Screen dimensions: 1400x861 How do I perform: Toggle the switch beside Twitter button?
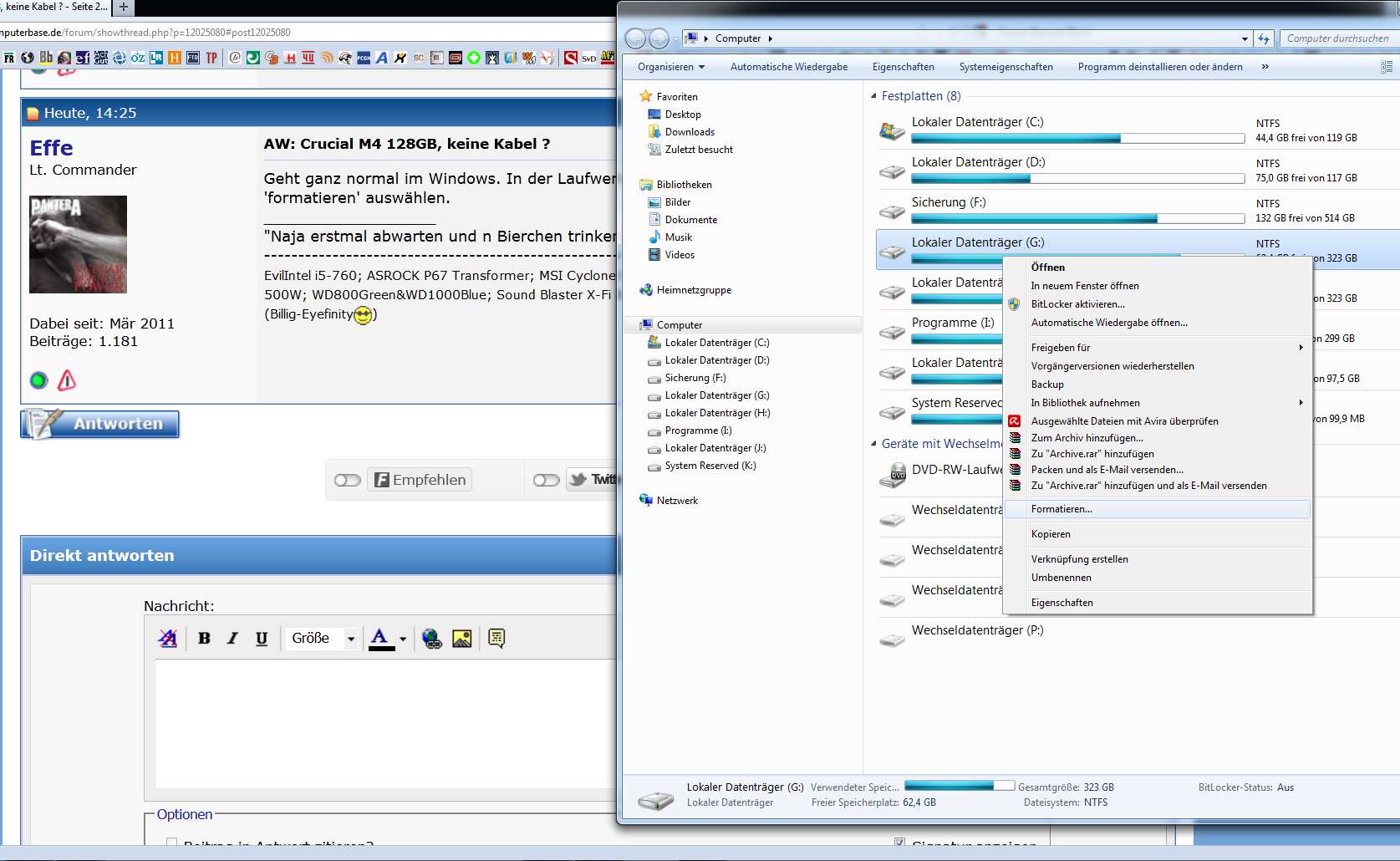coord(546,480)
